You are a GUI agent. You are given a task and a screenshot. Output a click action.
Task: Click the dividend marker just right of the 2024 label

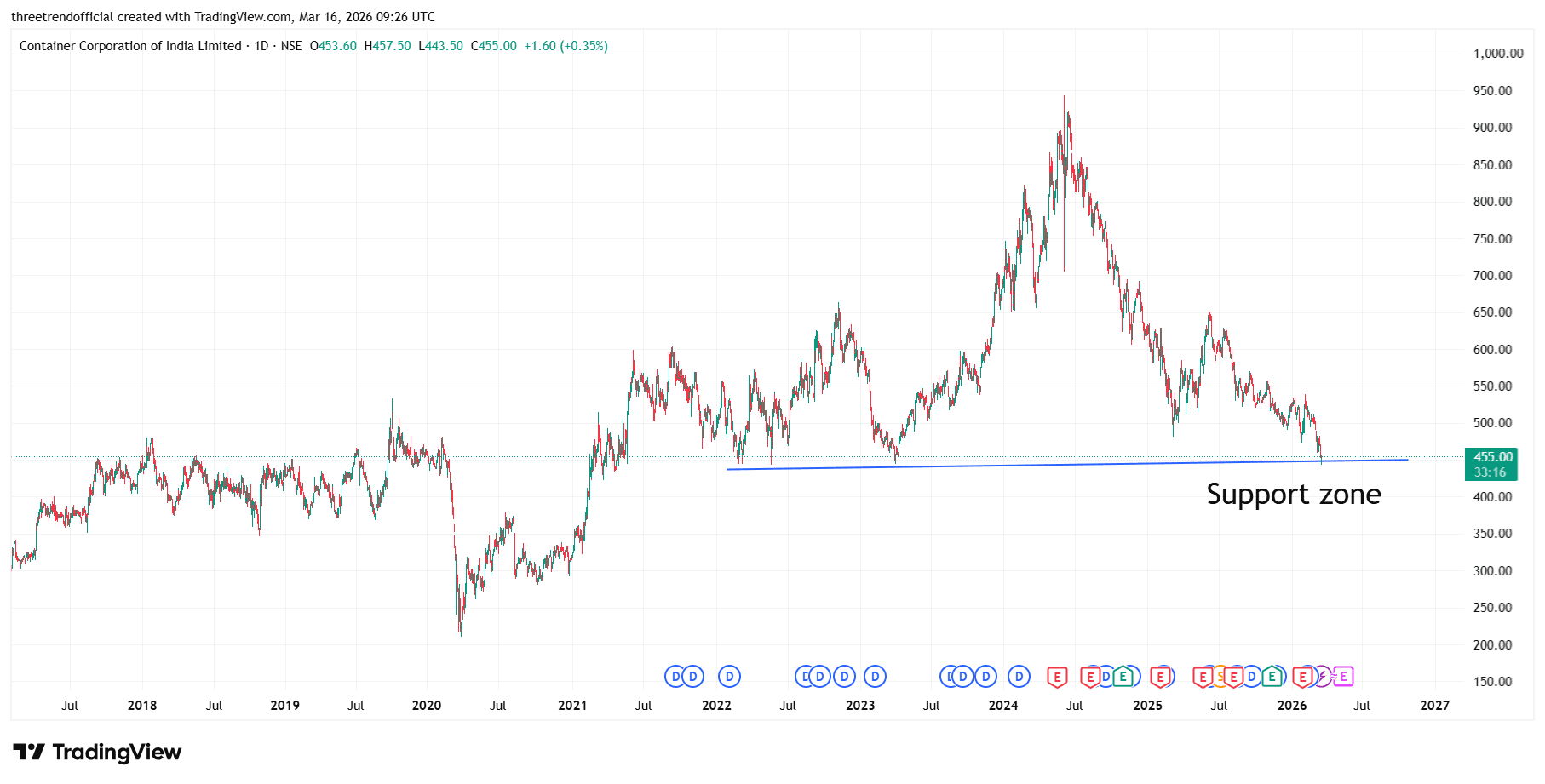click(x=1019, y=677)
